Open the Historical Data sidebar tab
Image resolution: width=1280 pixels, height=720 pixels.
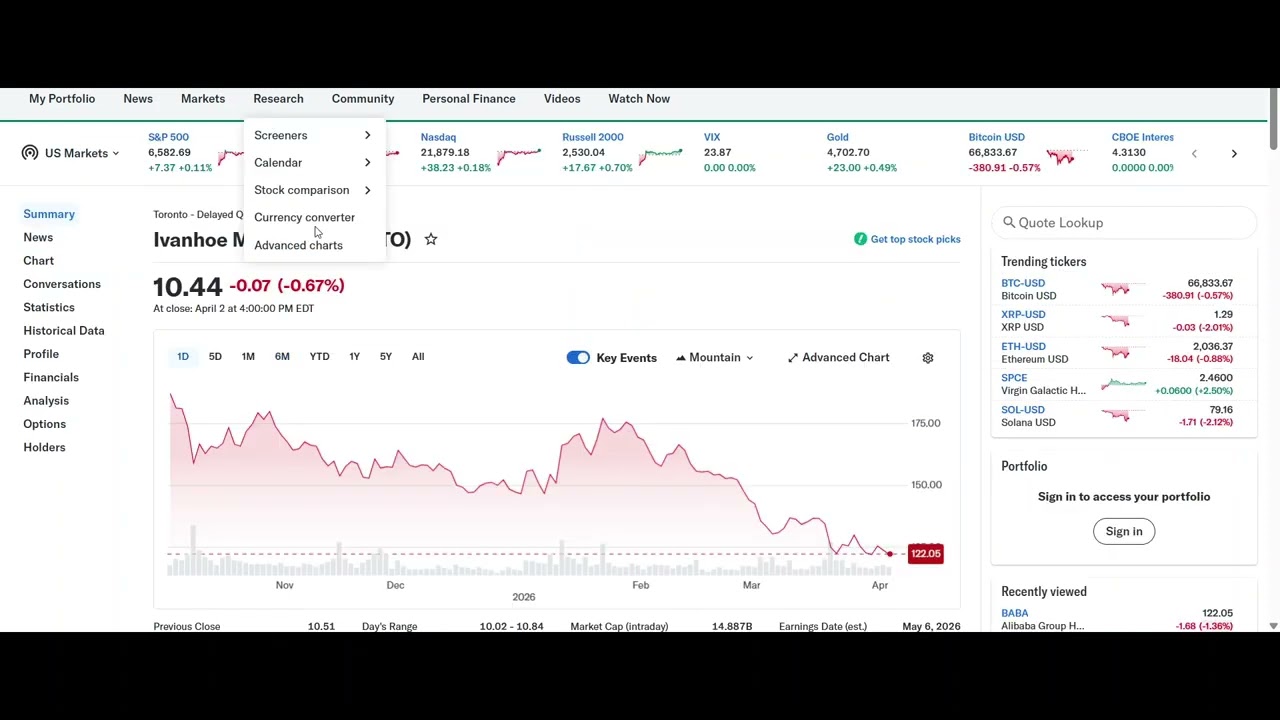tap(64, 331)
